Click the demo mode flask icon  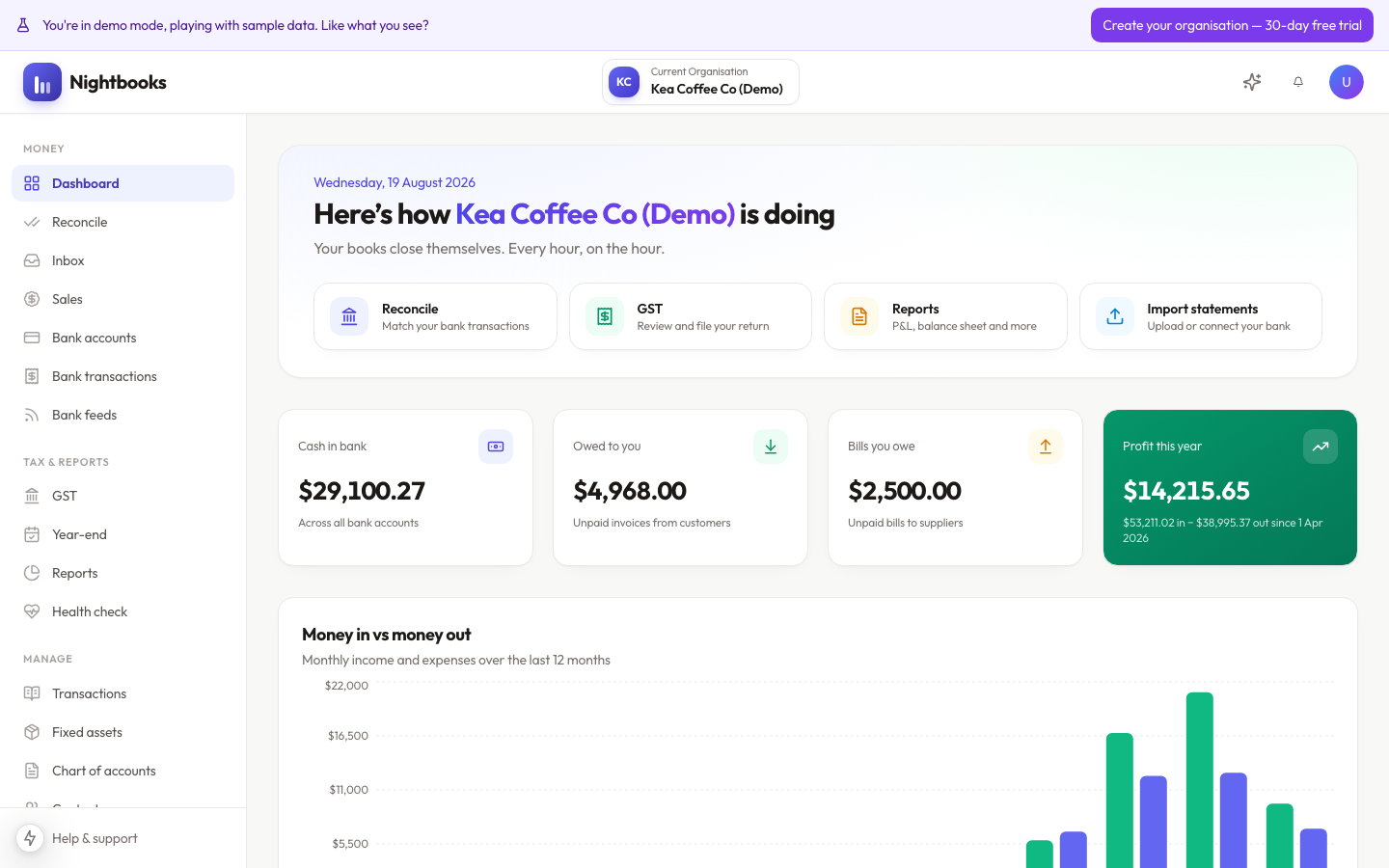pos(23,25)
